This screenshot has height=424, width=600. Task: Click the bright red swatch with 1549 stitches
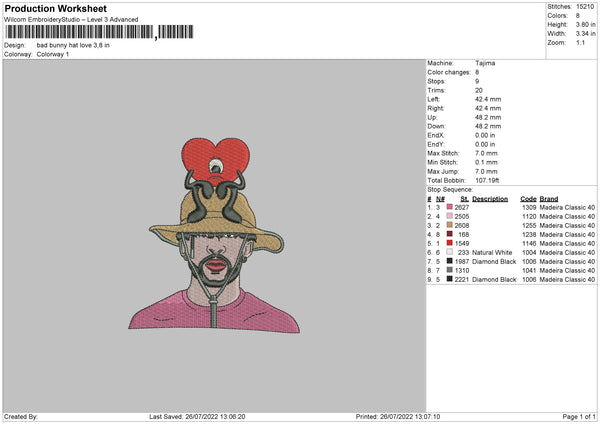click(450, 243)
